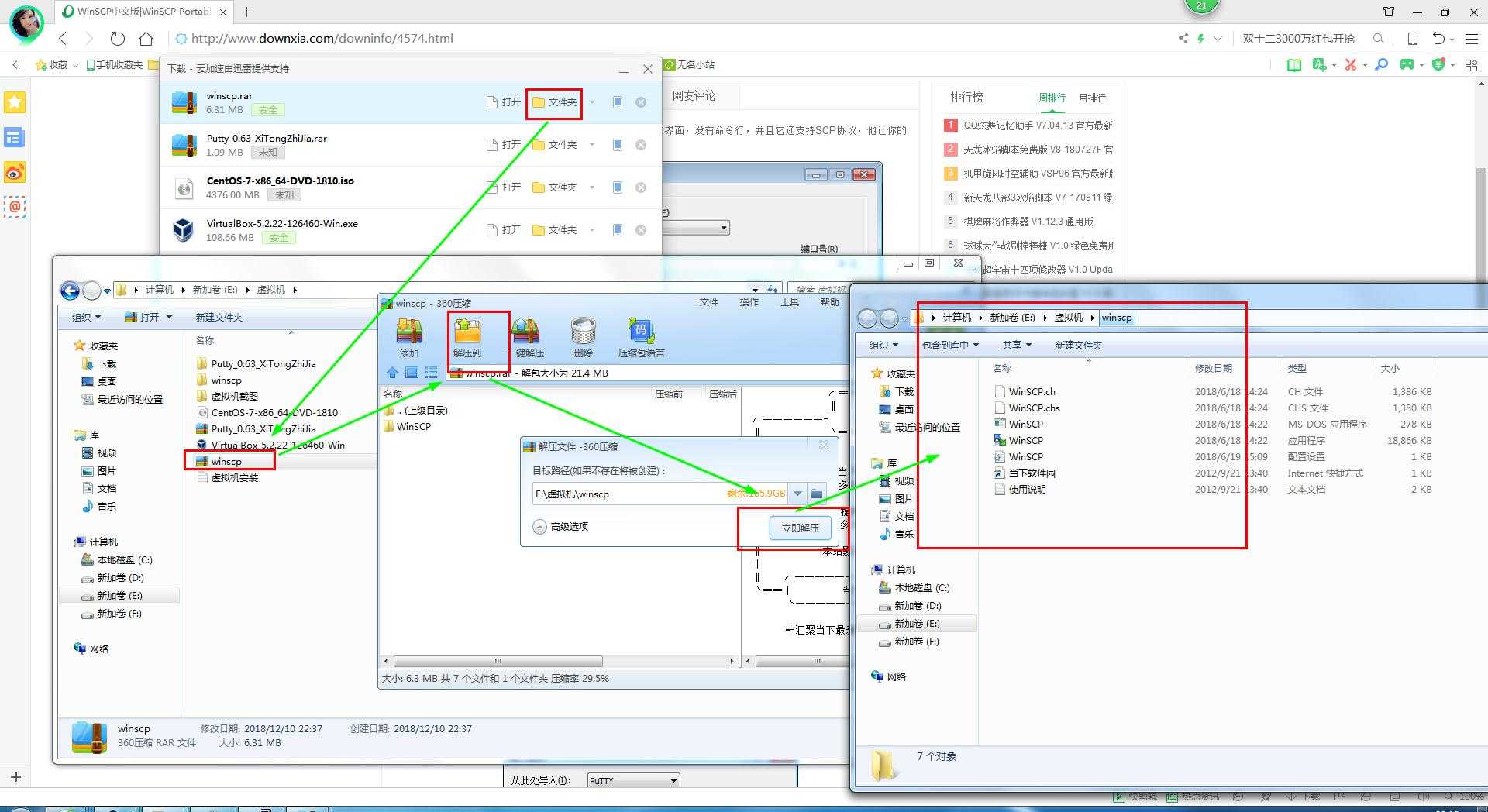Open the browser share icon near address bar

(x=1183, y=38)
